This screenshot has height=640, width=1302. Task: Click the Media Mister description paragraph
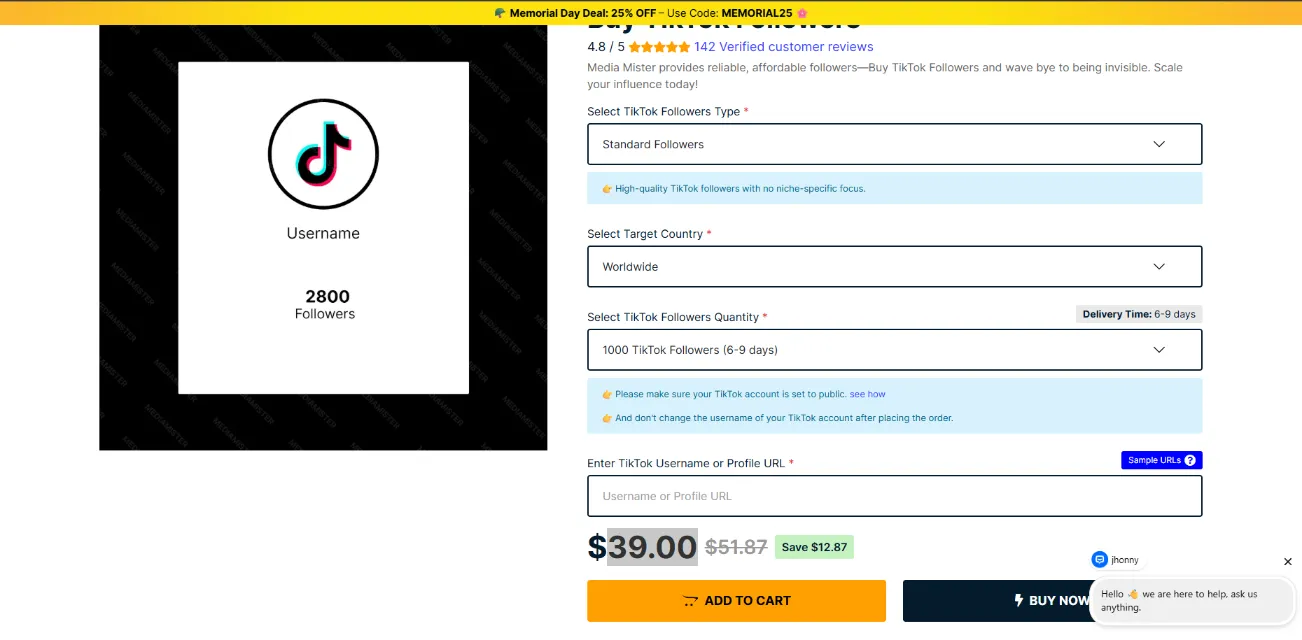(x=885, y=76)
